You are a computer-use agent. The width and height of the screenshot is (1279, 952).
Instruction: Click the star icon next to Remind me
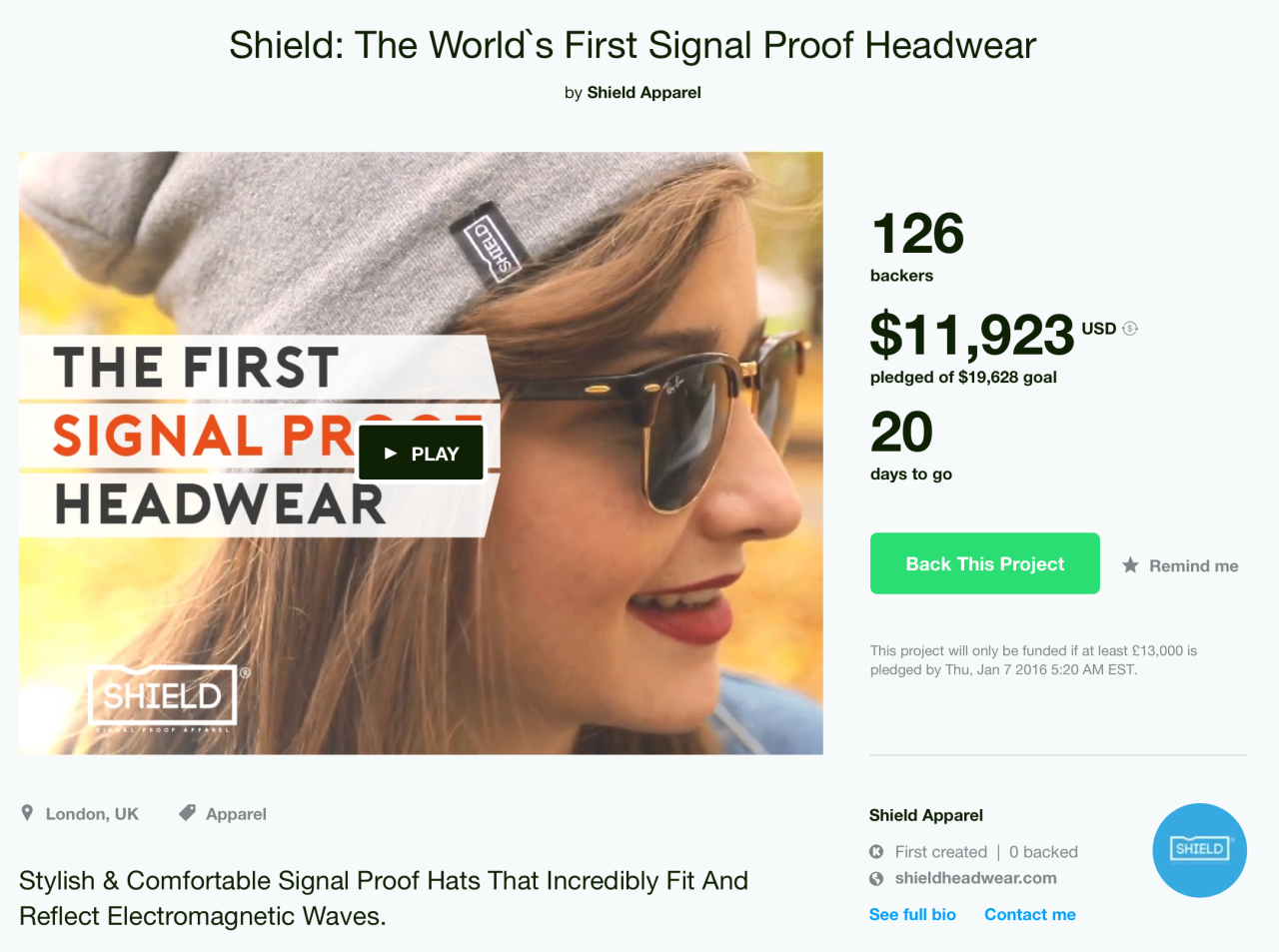(x=1130, y=565)
